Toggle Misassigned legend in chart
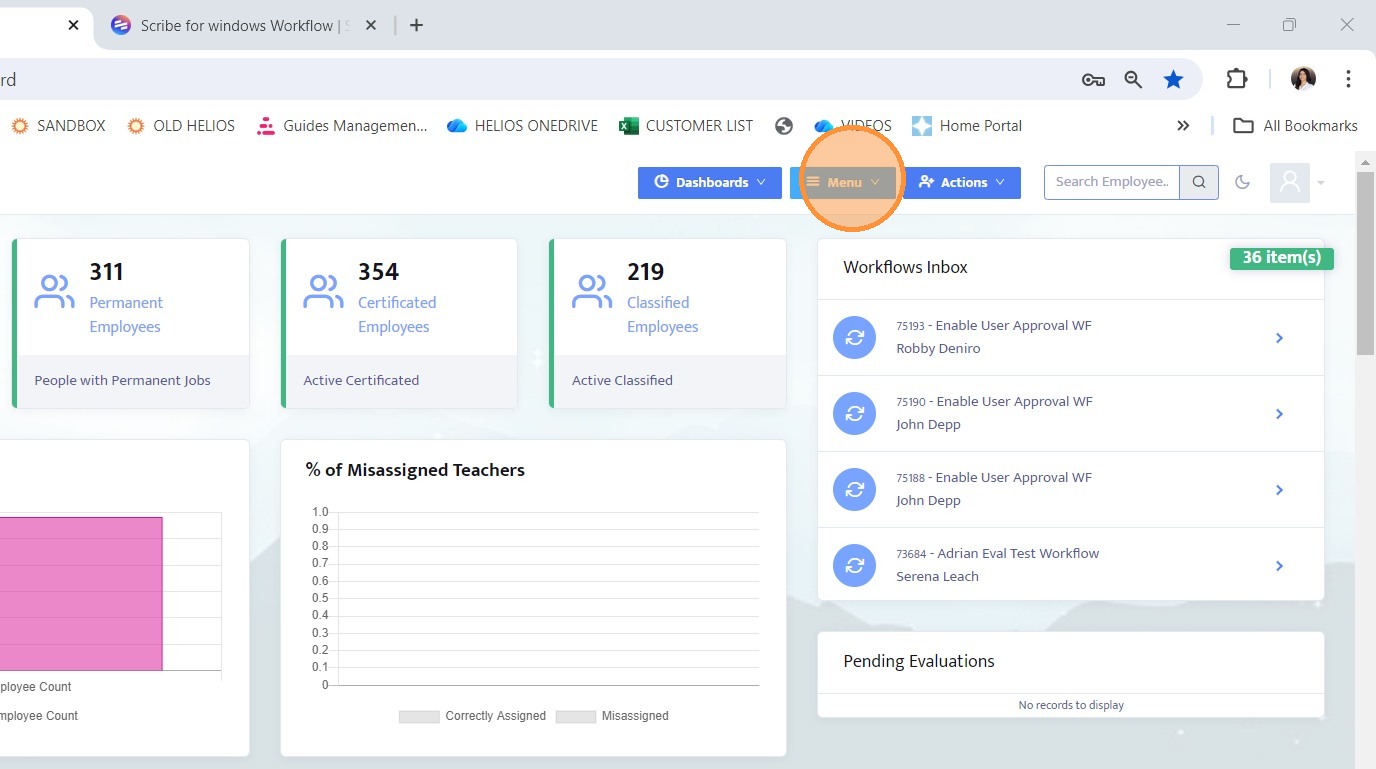The image size is (1376, 769). pos(612,716)
